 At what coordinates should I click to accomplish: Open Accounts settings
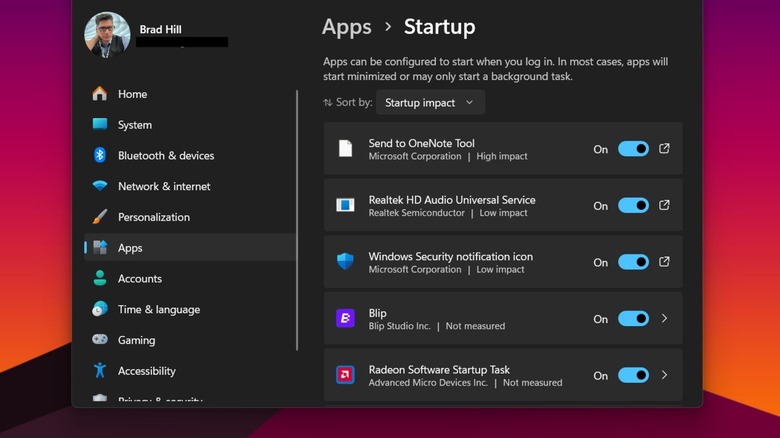(x=190, y=278)
